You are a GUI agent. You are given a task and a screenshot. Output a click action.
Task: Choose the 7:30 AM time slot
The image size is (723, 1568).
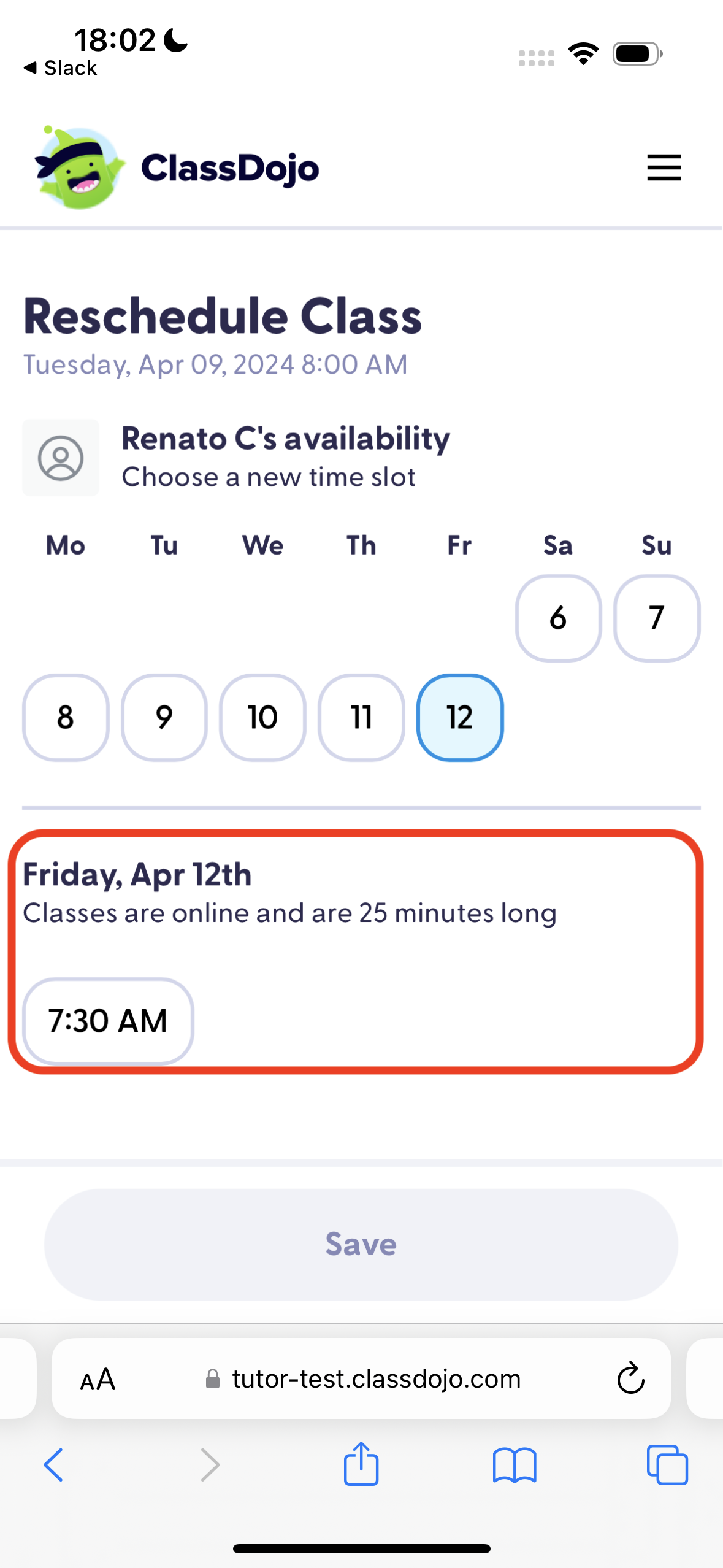click(108, 1020)
